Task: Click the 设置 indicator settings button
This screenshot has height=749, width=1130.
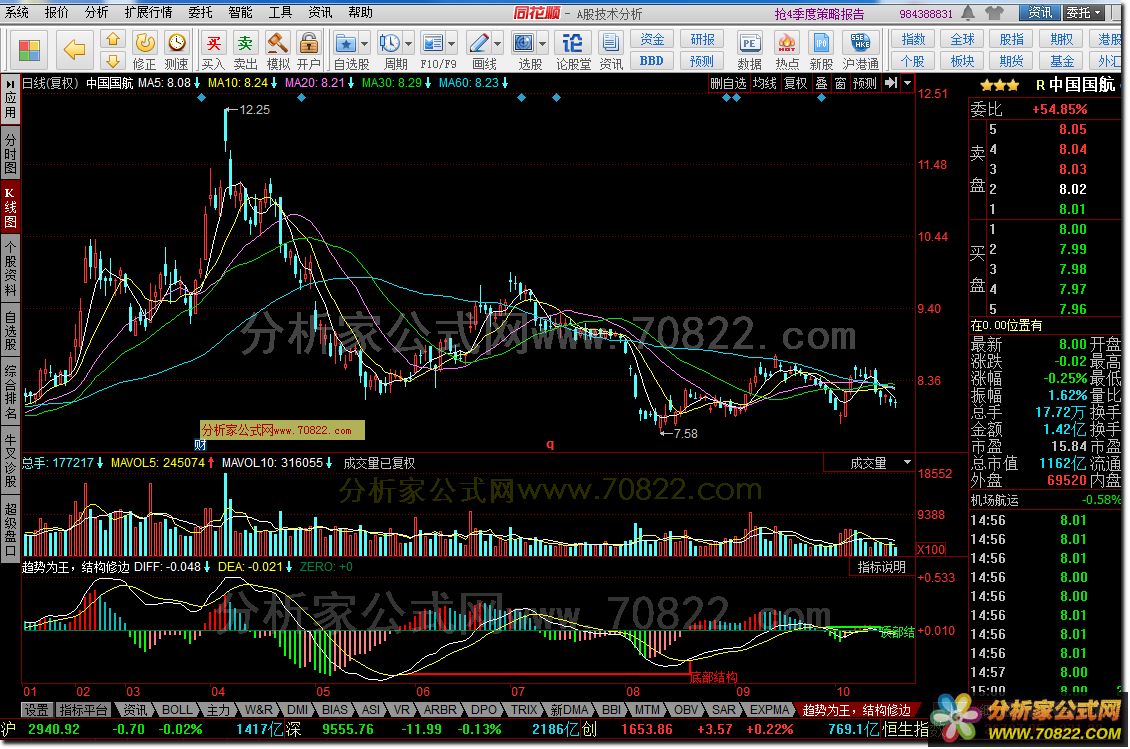Action: tap(36, 710)
